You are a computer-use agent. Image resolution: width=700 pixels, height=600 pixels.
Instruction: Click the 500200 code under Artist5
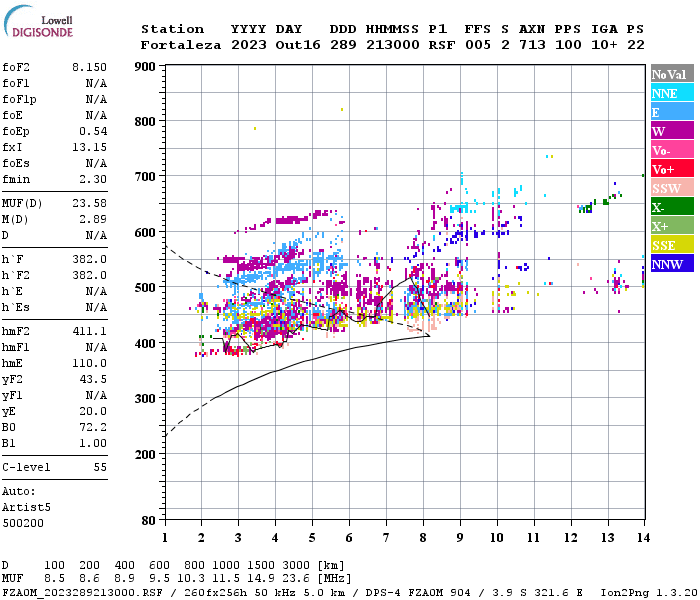tap(23, 523)
